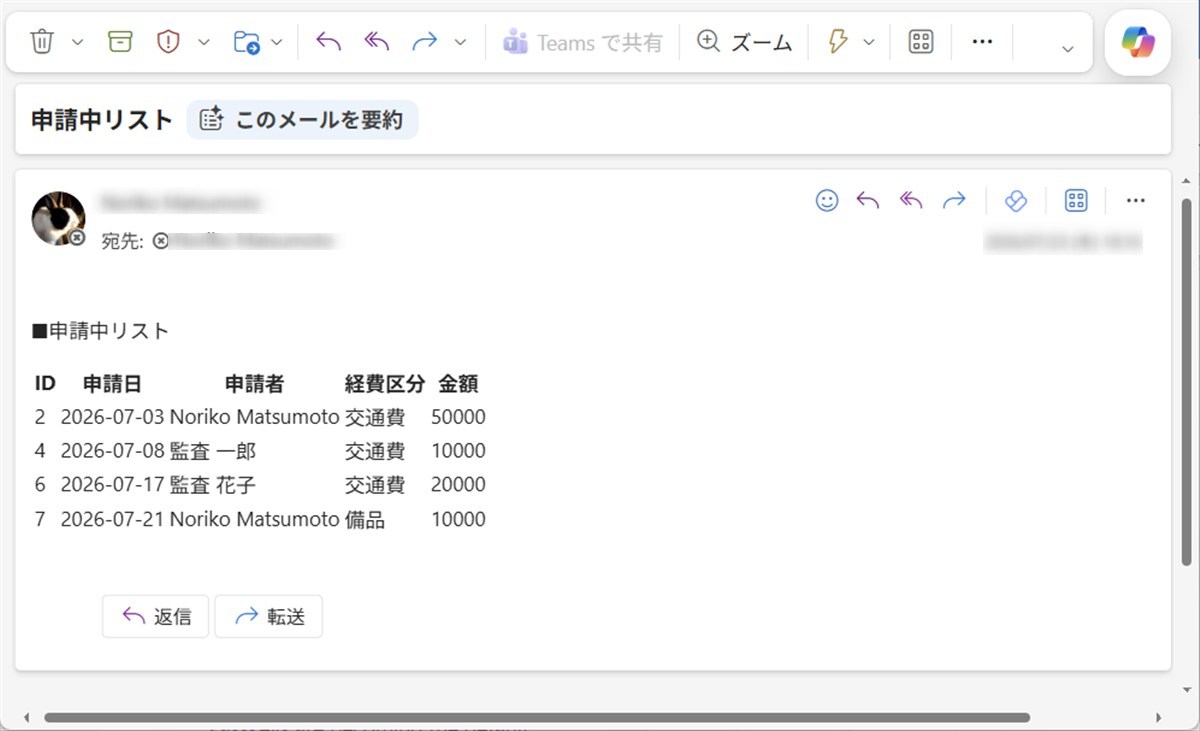Viewport: 1200px width, 731px height.
Task: Expand the Report options dropdown arrow
Action: (204, 42)
